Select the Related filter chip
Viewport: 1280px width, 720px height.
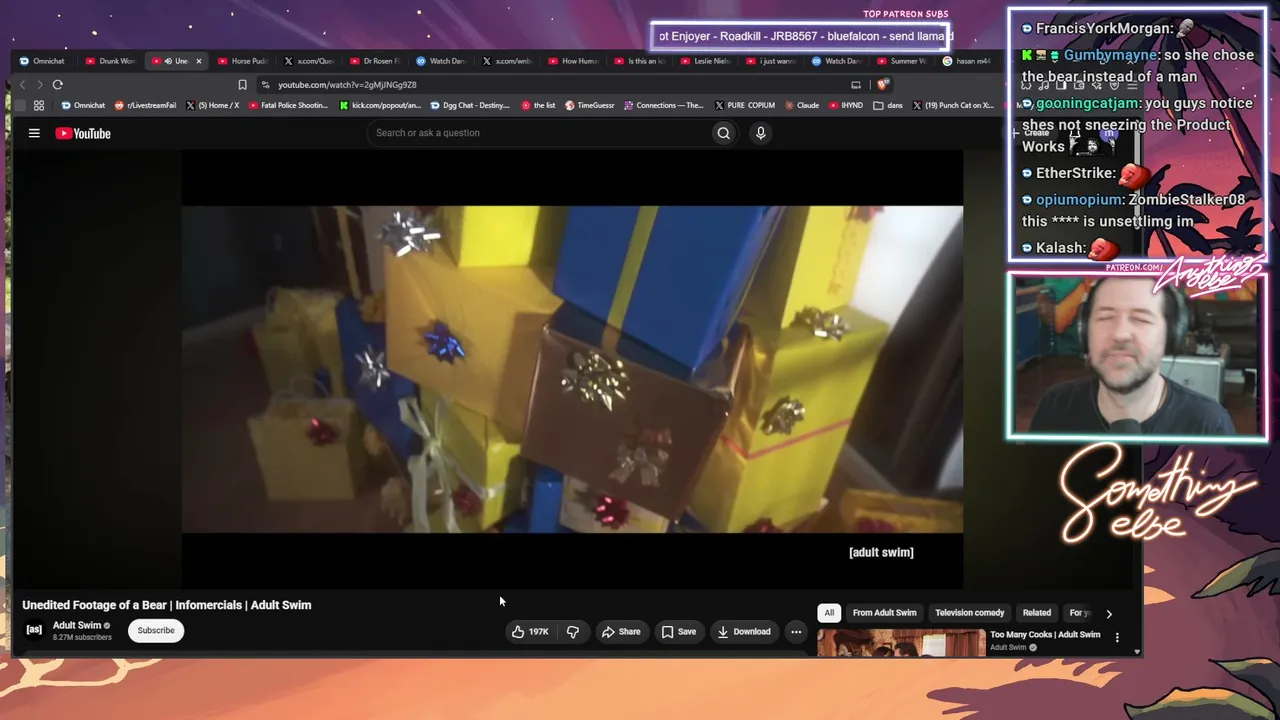click(x=1037, y=613)
